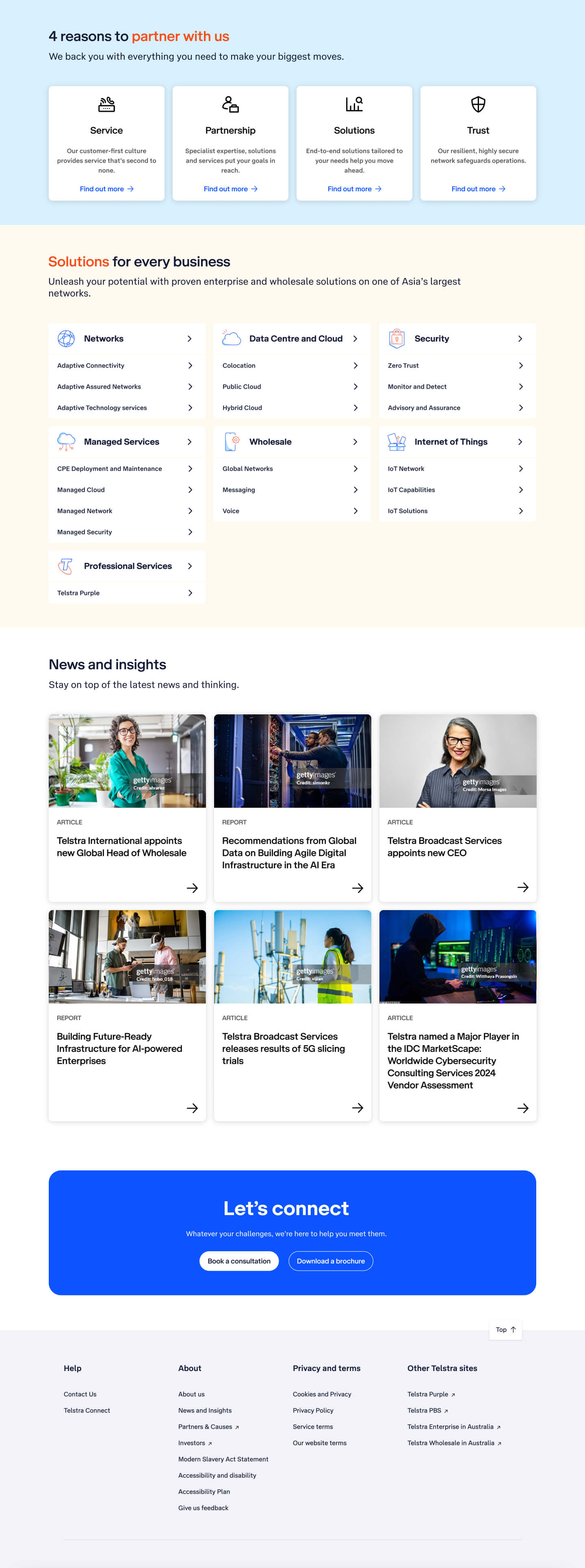Open CPE Deployment and Maintenance link
Screen dimensions: 585x1568
[x=110, y=469]
